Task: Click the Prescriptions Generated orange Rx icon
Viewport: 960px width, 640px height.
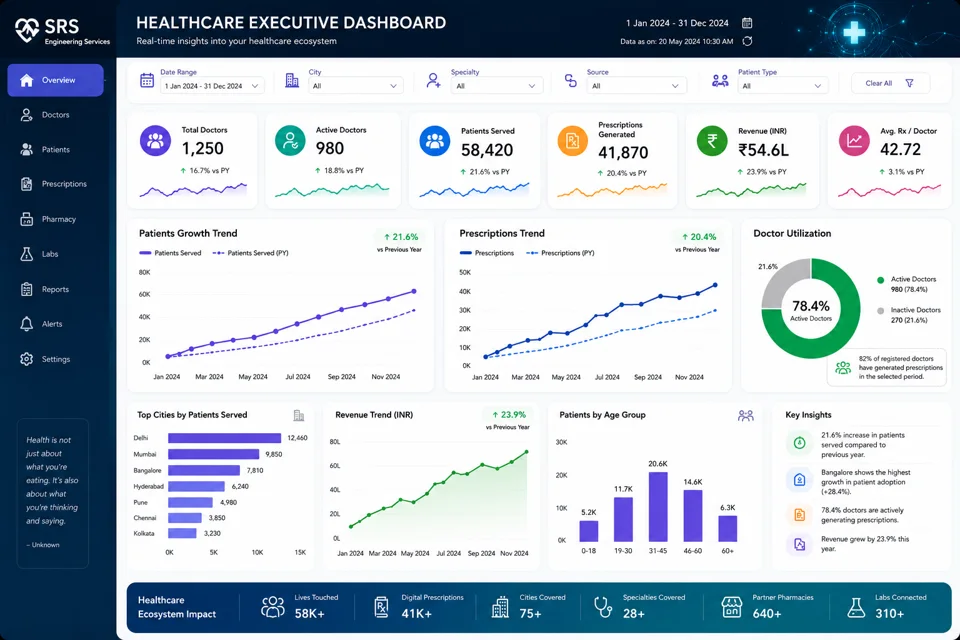Action: 572,141
